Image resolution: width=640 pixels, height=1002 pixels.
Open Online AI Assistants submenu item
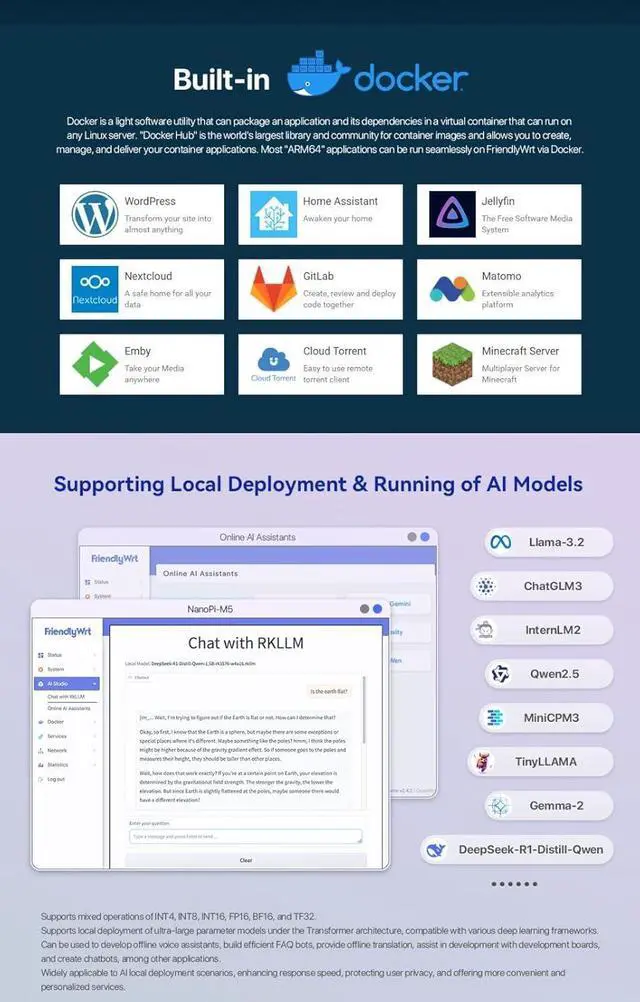[69, 709]
